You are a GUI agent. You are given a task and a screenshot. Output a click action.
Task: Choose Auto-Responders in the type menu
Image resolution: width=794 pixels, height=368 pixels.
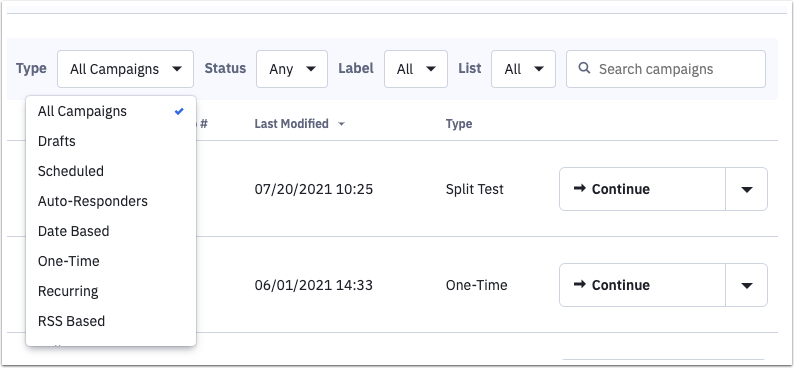pyautogui.click(x=111, y=201)
